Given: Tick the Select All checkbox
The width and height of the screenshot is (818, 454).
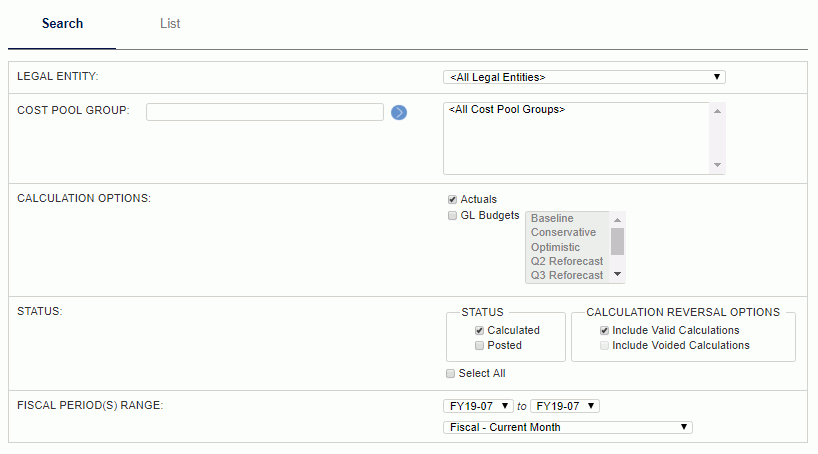Looking at the screenshot, I should pos(450,374).
